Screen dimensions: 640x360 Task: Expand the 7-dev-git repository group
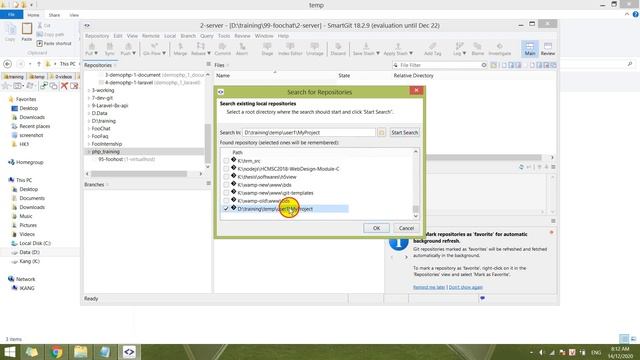(x=89, y=98)
